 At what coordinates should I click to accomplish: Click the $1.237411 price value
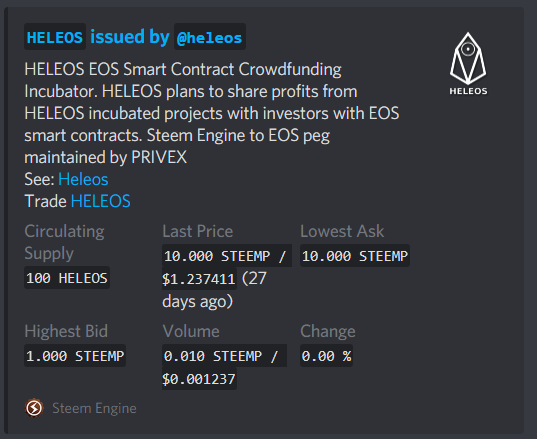click(x=199, y=279)
